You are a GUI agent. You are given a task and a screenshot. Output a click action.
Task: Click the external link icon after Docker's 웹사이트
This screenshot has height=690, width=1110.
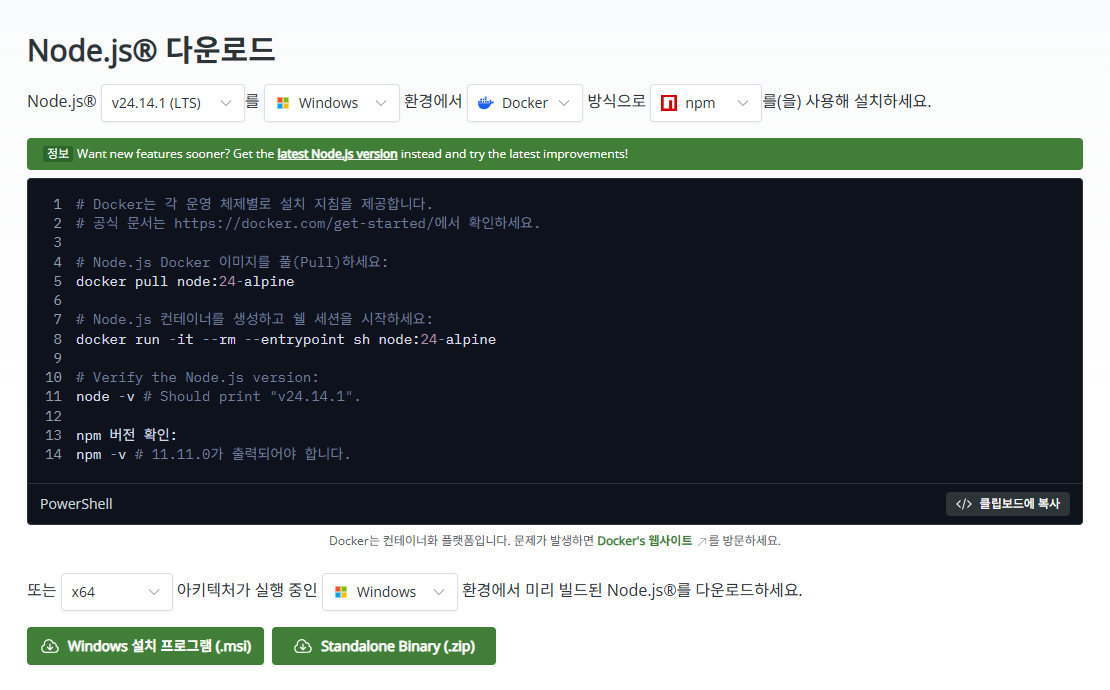pos(700,540)
